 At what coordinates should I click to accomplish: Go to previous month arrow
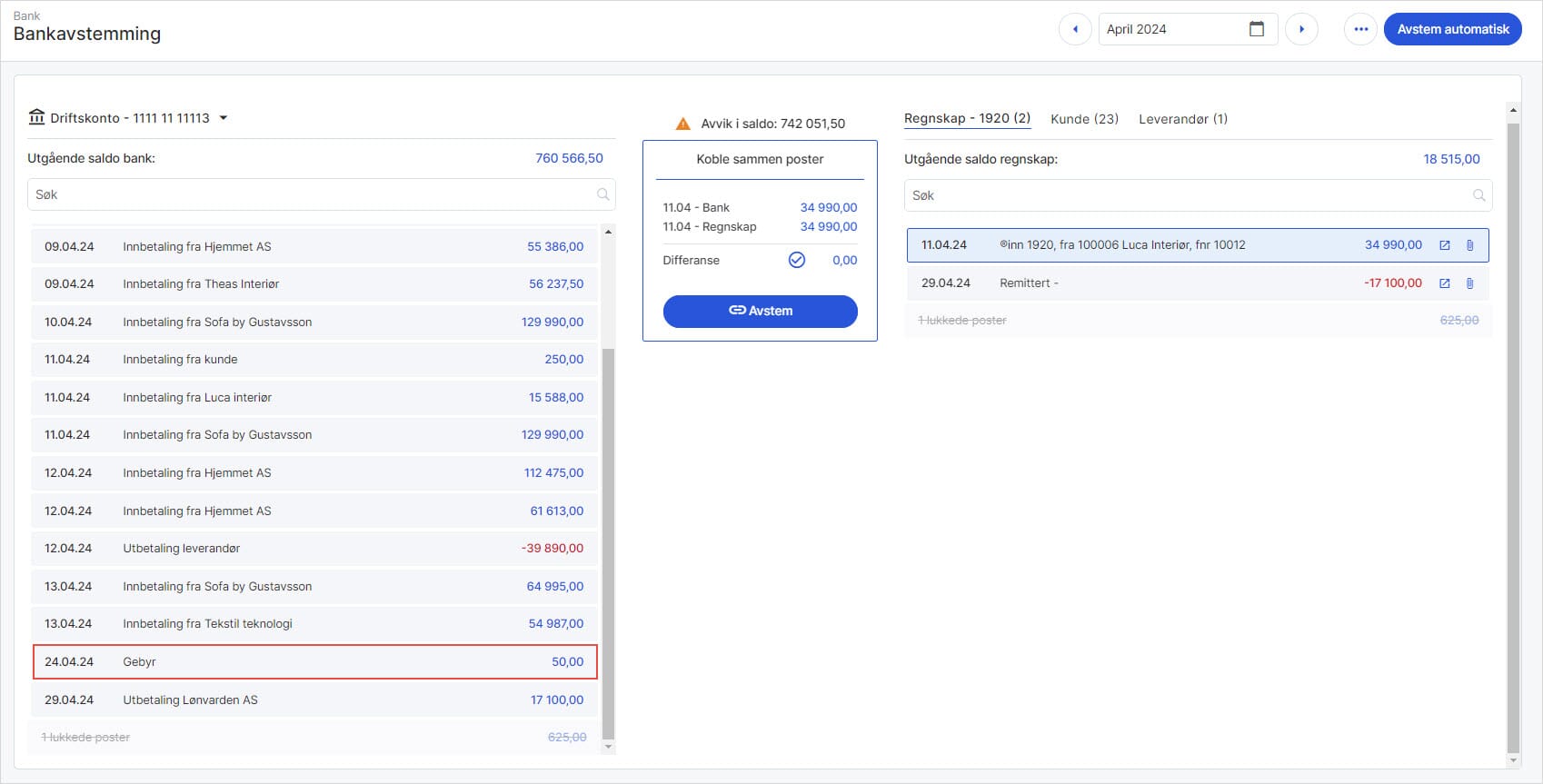(x=1075, y=29)
